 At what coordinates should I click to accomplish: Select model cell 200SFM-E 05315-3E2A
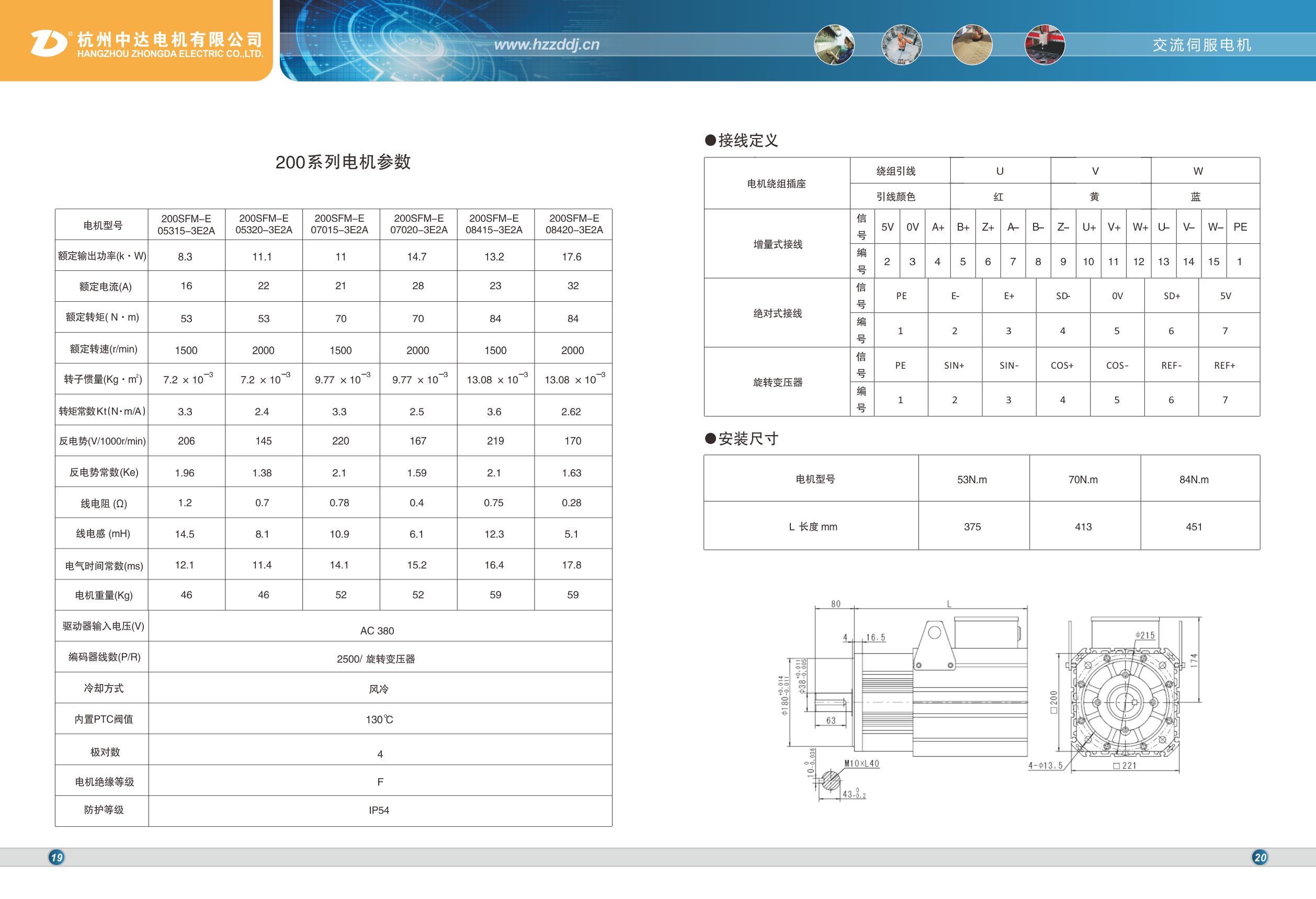186,225
